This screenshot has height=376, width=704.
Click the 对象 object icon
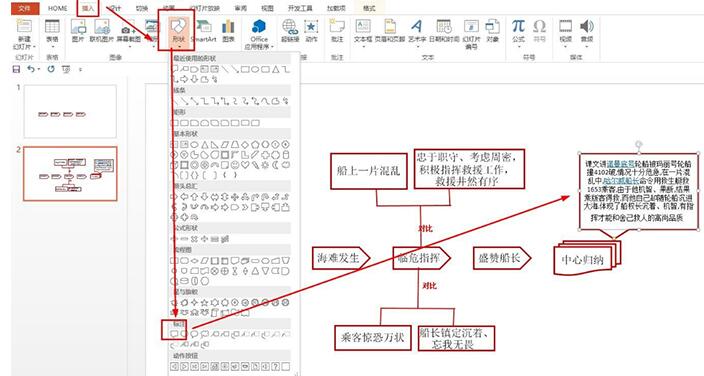click(492, 27)
